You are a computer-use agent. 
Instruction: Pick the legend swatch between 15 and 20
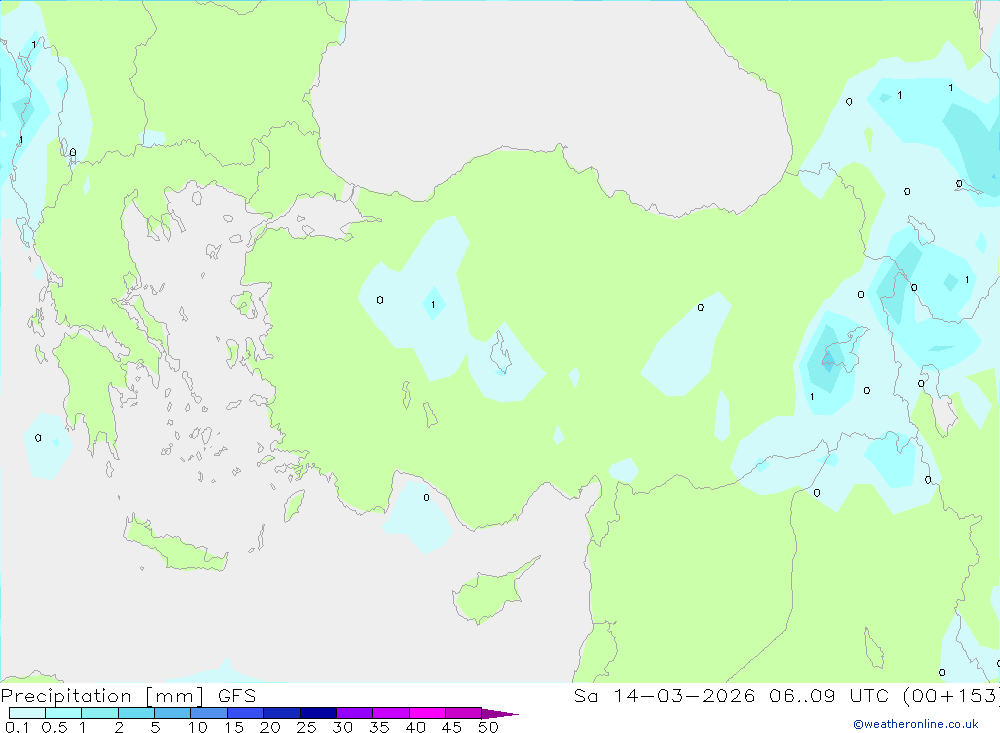[x=246, y=713]
